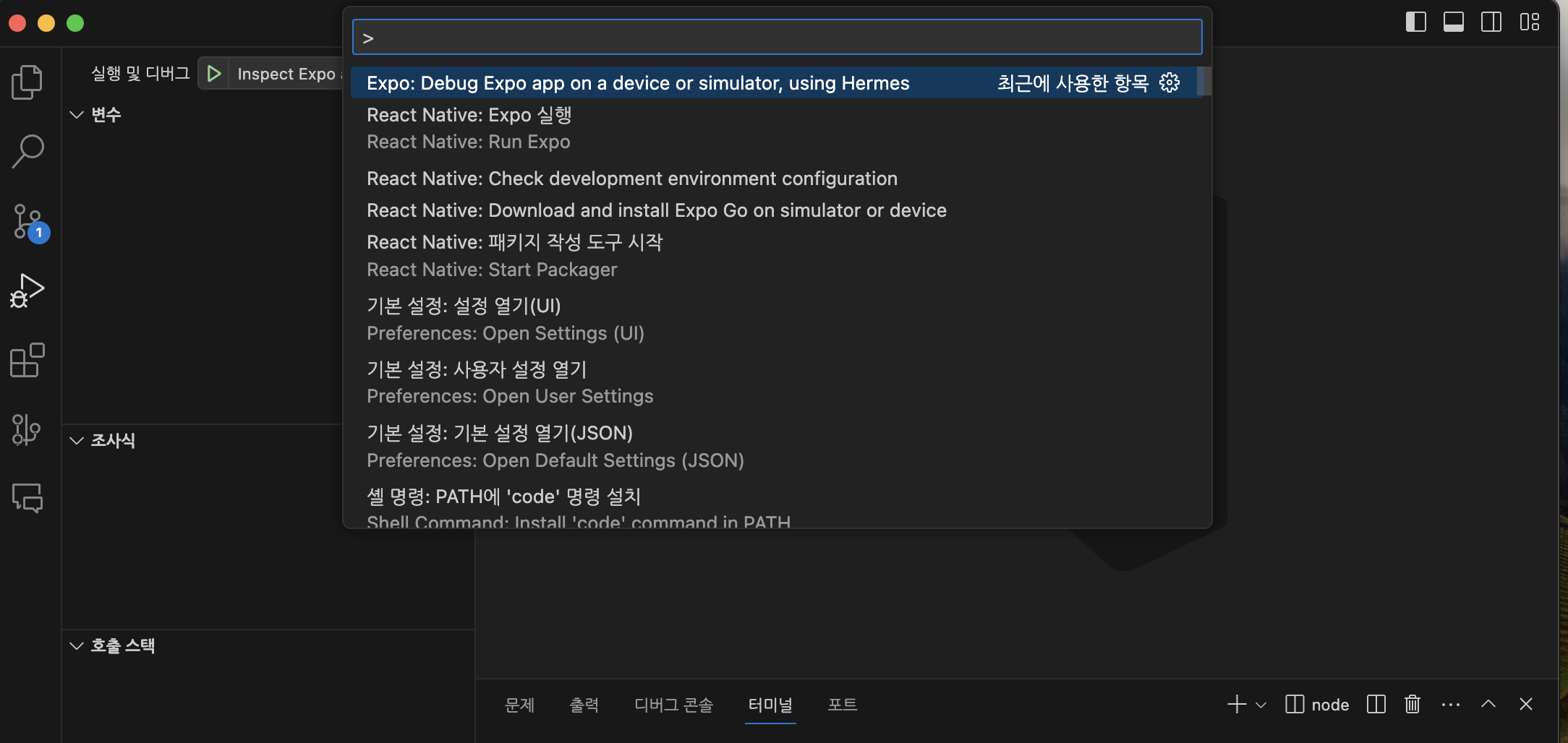Kill terminal with trash icon
1568x743 pixels.
coord(1413,704)
